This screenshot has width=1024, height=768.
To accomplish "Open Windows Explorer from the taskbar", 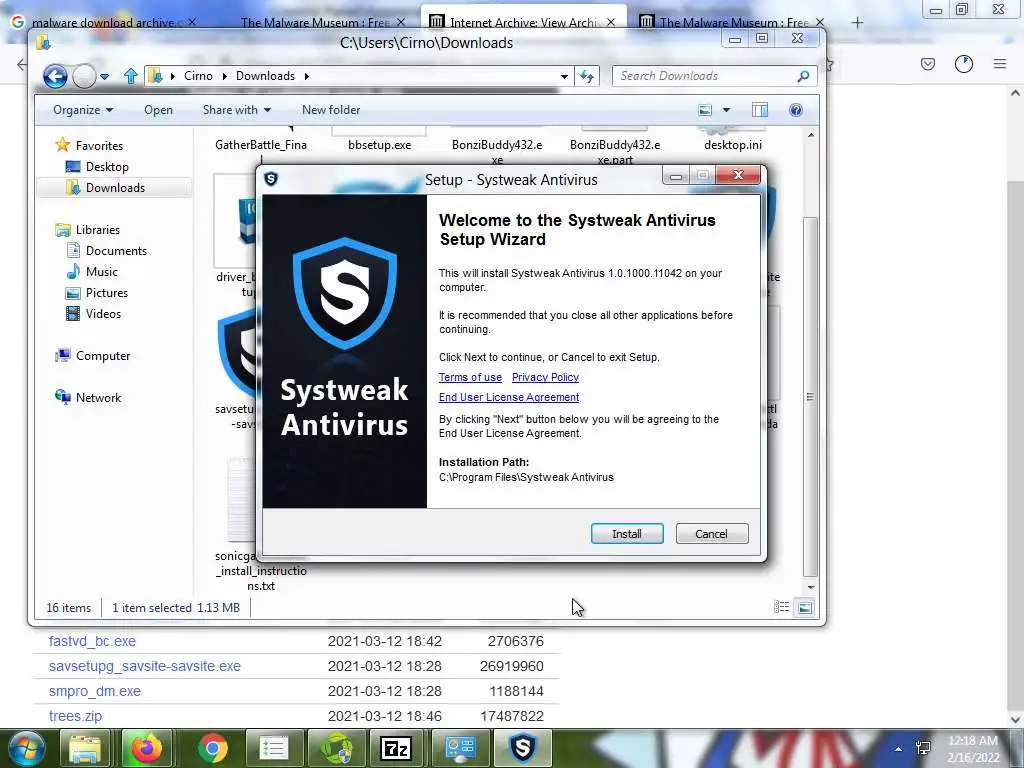I will pos(85,748).
